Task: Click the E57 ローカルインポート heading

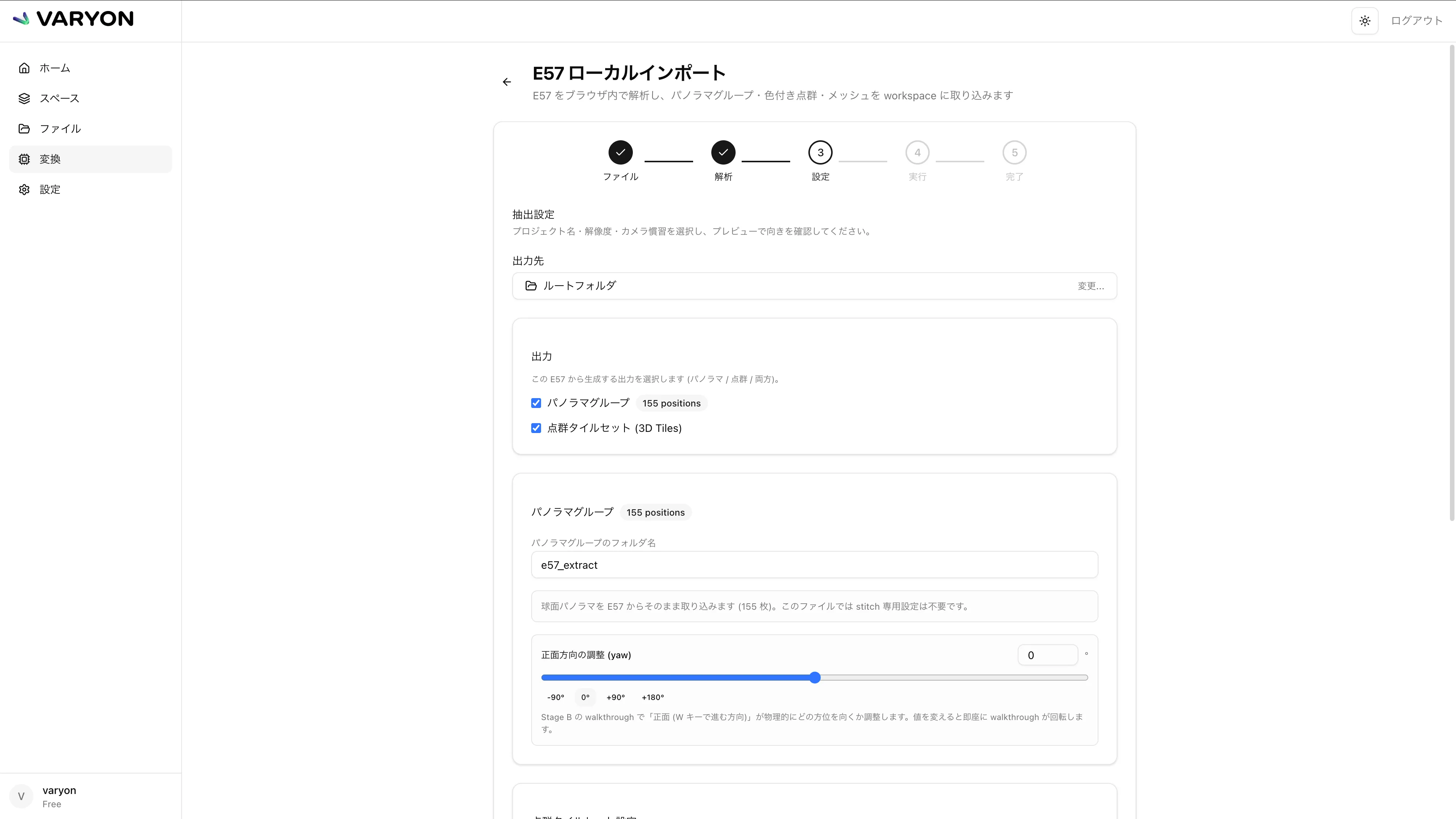Action: 629,73
